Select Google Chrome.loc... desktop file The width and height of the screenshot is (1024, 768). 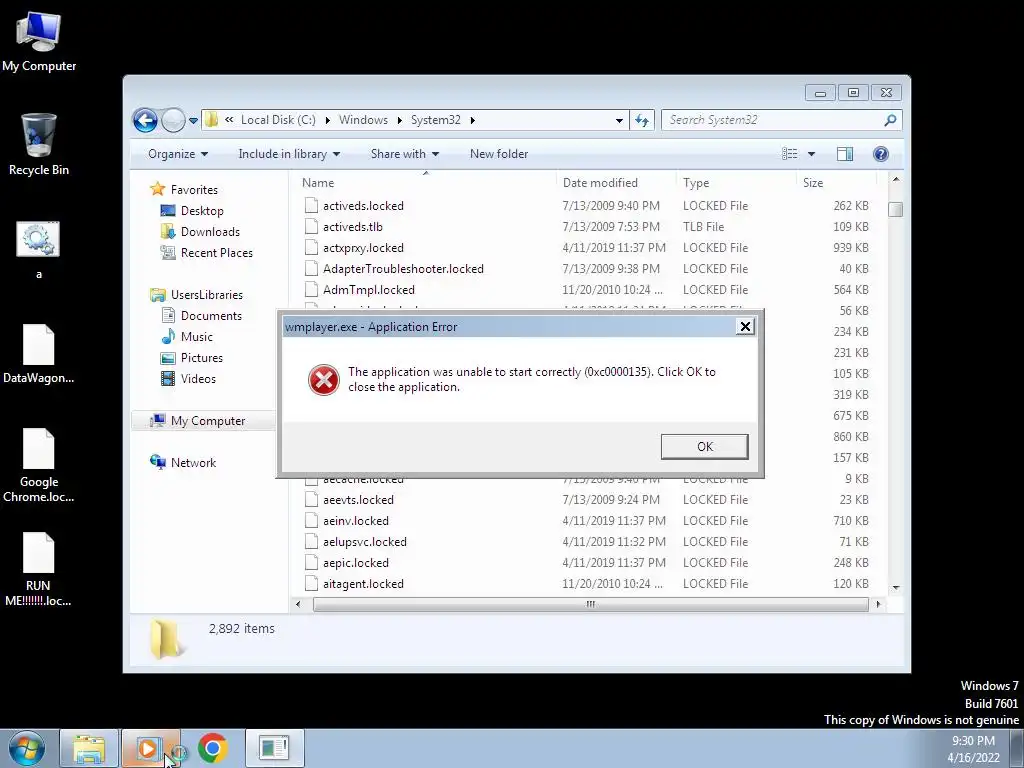click(x=39, y=466)
